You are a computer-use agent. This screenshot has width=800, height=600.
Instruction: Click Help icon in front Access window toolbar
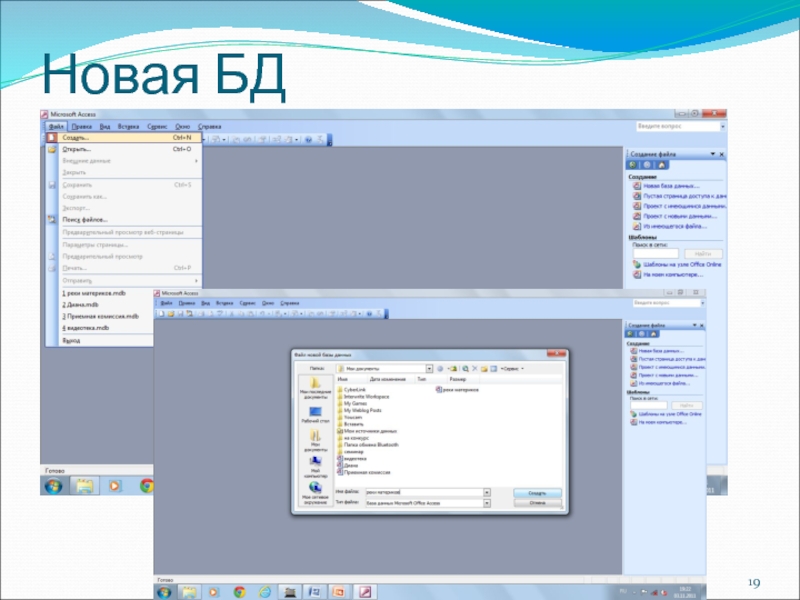(369, 313)
